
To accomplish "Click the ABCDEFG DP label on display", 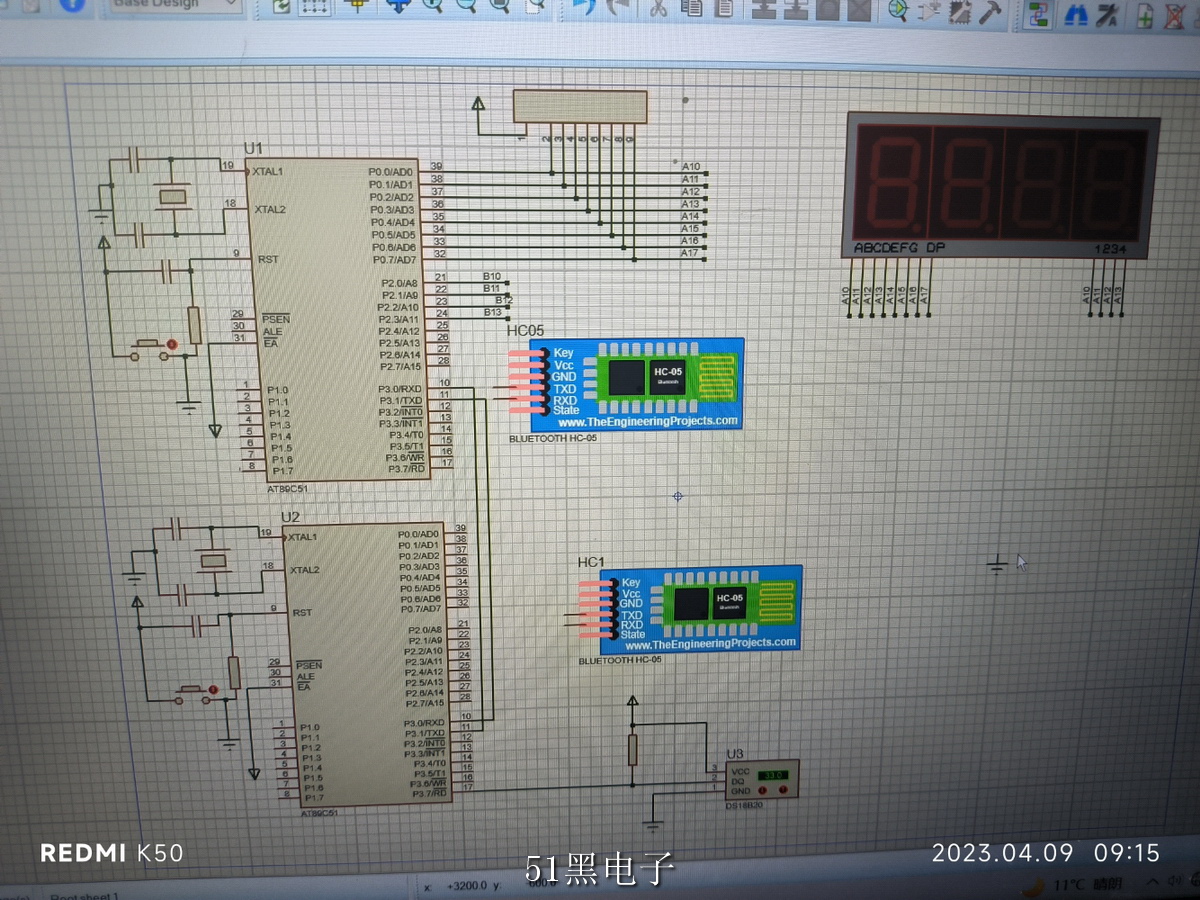I will coord(899,247).
